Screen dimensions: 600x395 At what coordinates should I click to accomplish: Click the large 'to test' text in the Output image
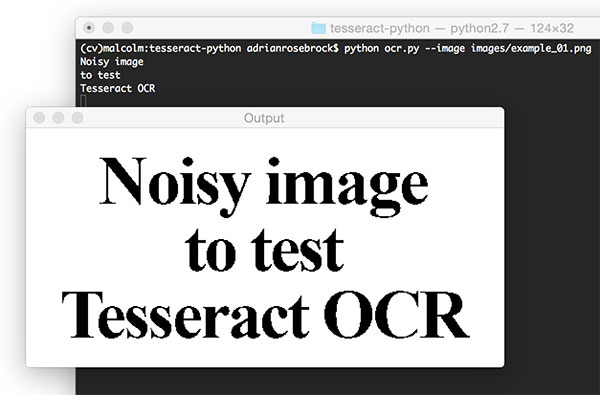[264, 250]
